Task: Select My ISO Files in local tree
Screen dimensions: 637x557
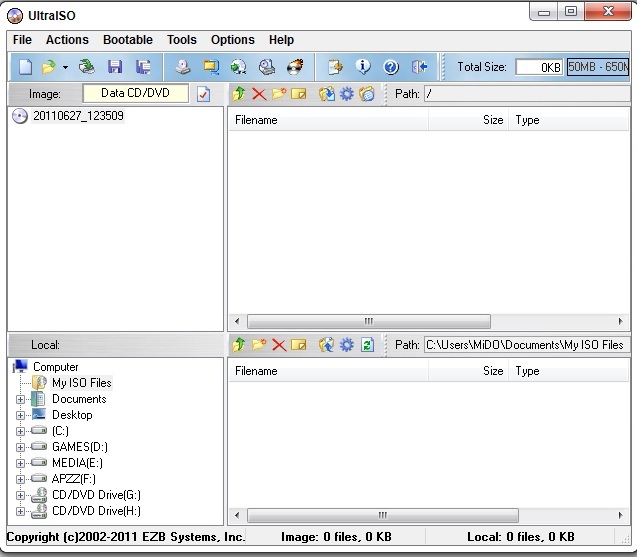Action: click(82, 383)
